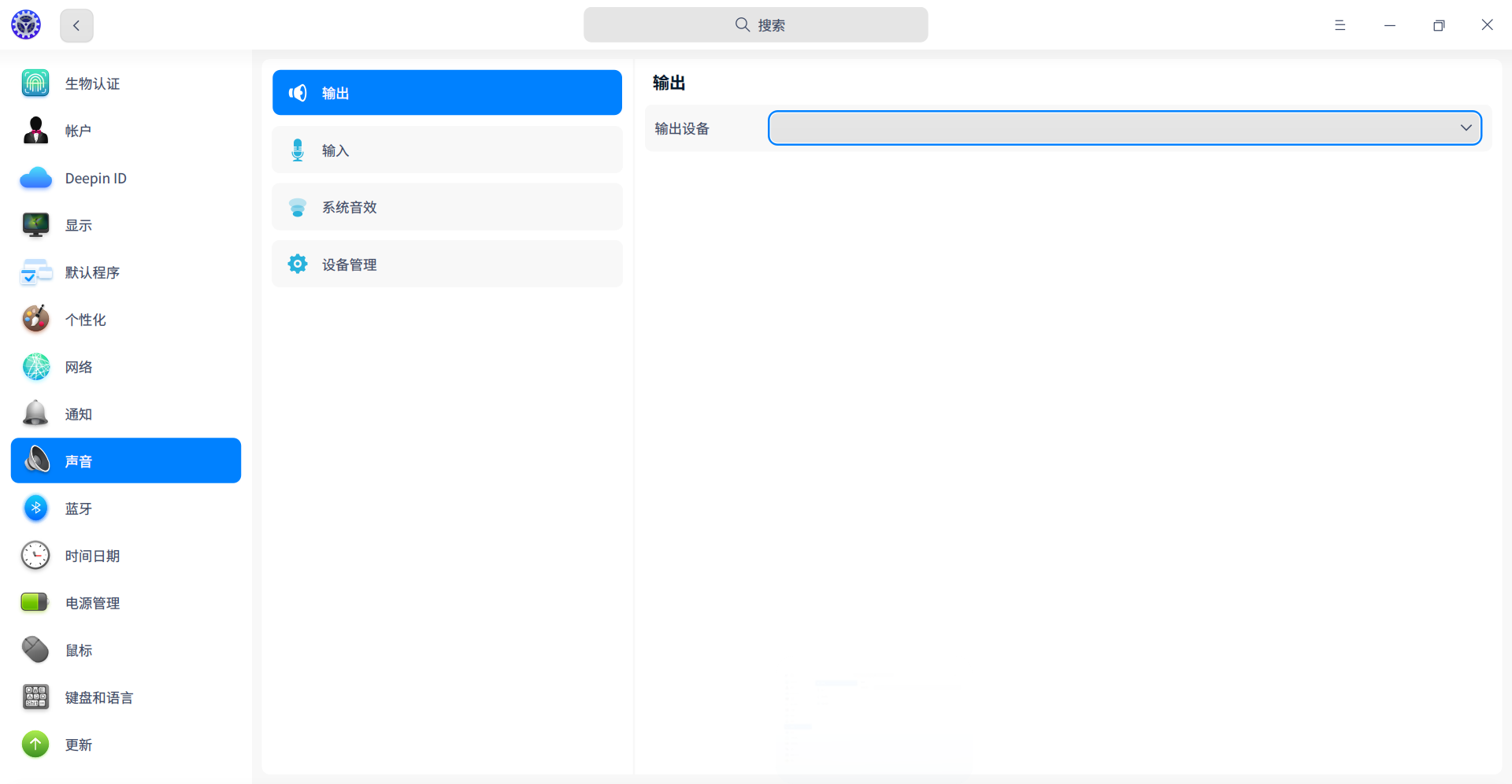
Task: Open the 系统音效 tab
Action: [447, 207]
